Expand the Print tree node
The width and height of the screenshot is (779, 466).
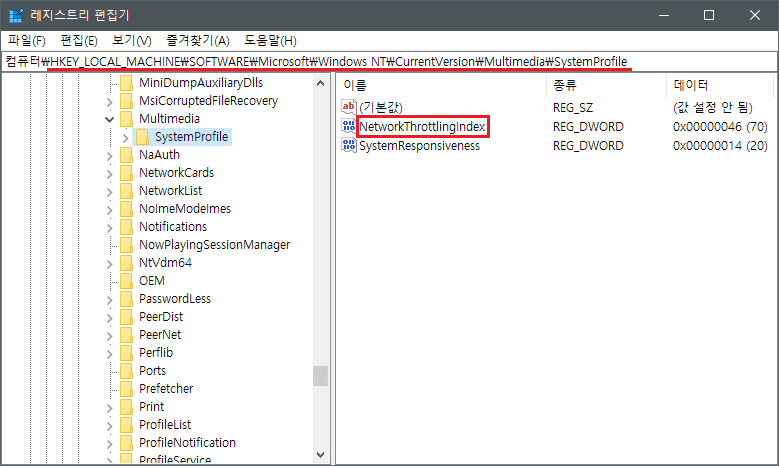point(110,408)
